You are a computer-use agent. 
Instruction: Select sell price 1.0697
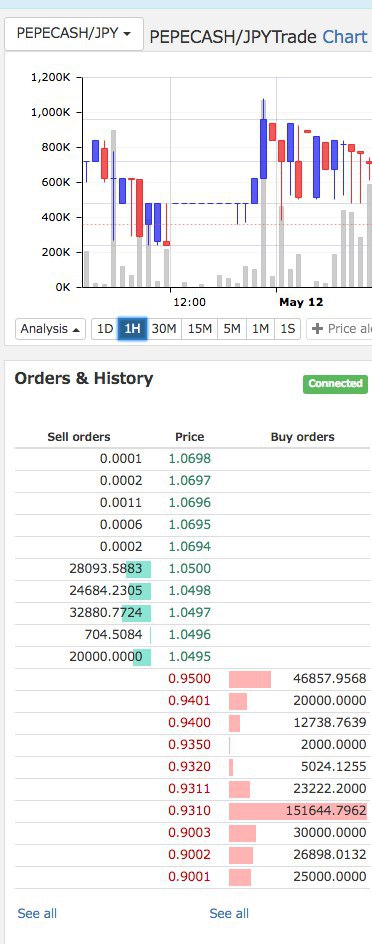click(190, 480)
